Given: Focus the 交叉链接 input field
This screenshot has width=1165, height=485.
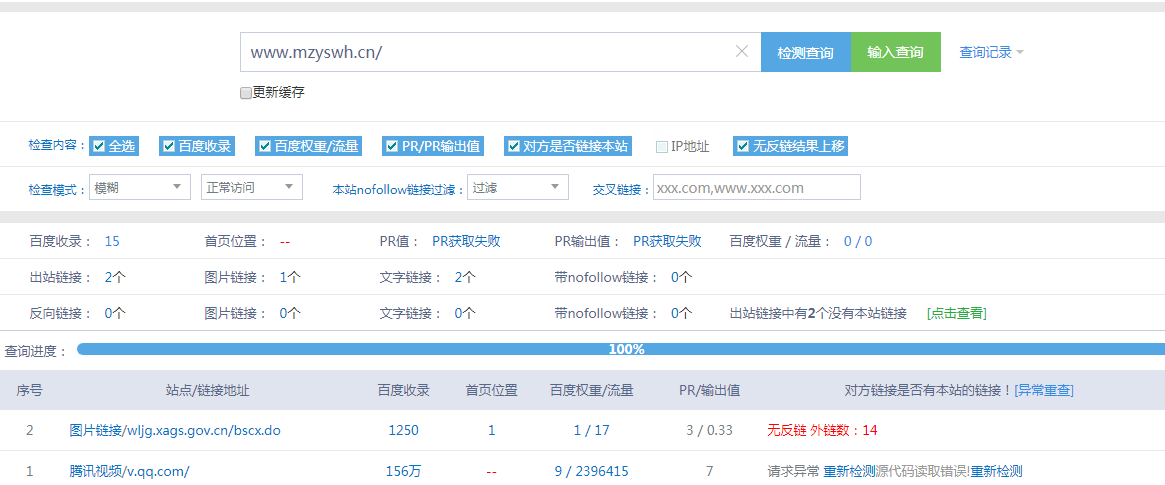Looking at the screenshot, I should tap(756, 188).
